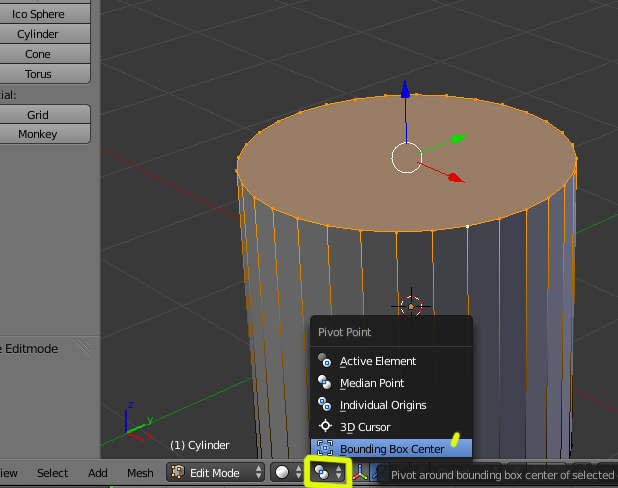Screen dimensions: 618x488
Task: Select Individual Origins pivot option
Action: click(x=391, y=405)
